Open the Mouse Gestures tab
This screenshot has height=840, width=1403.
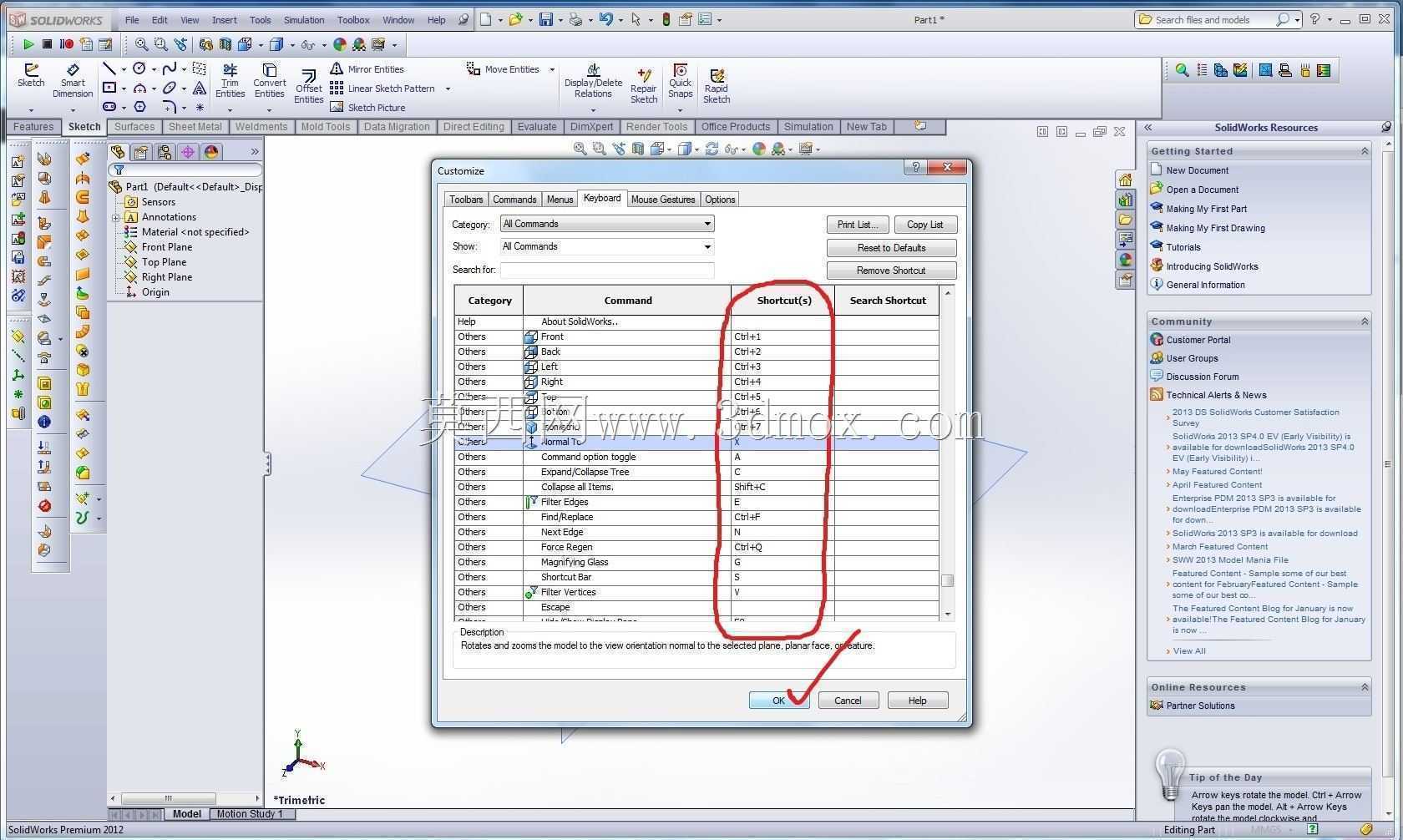(663, 200)
